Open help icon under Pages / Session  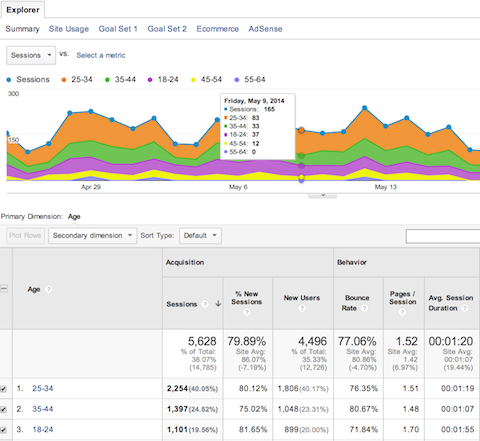point(403,312)
